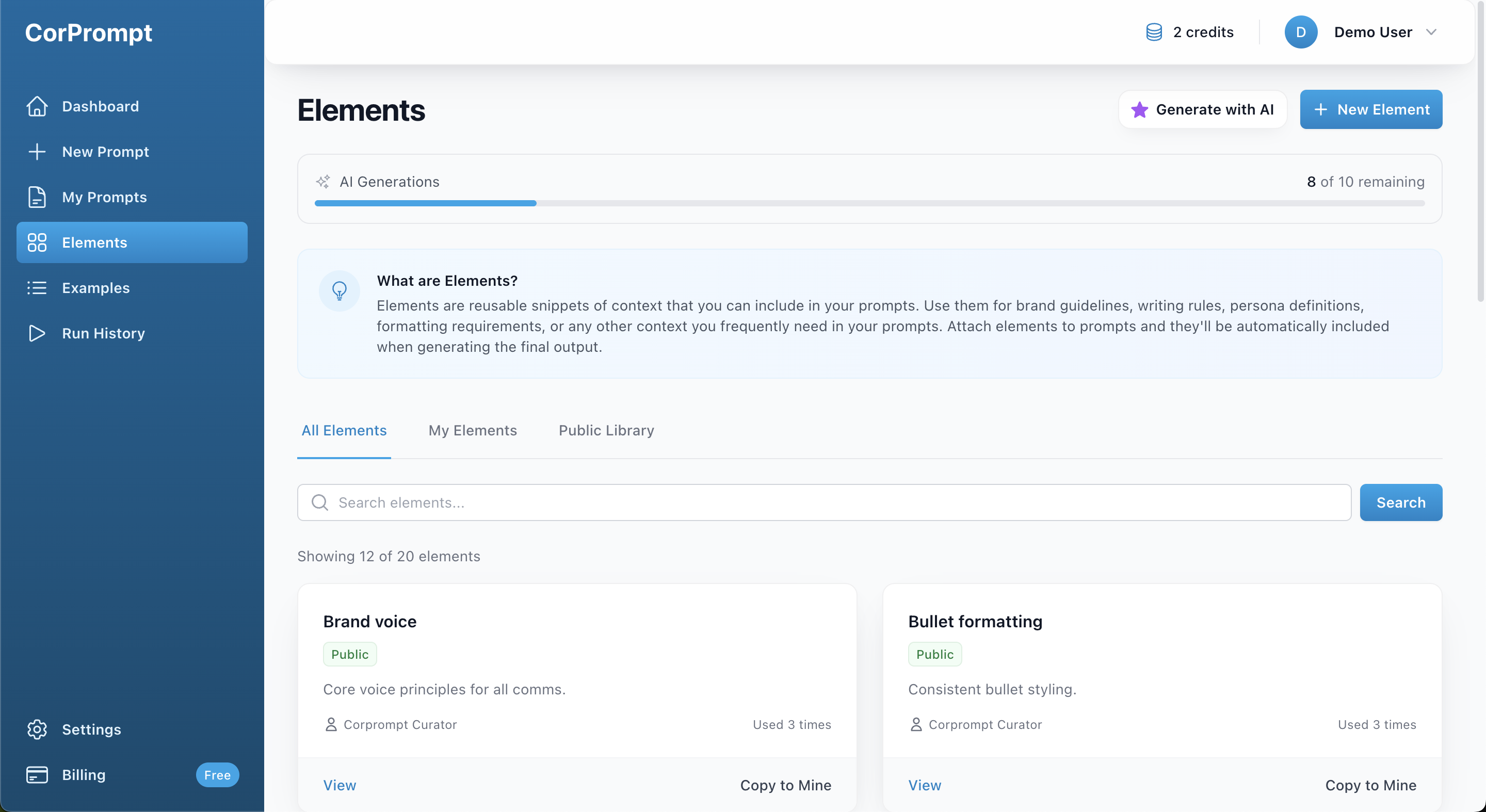Click the Examples list icon

click(x=37, y=288)
